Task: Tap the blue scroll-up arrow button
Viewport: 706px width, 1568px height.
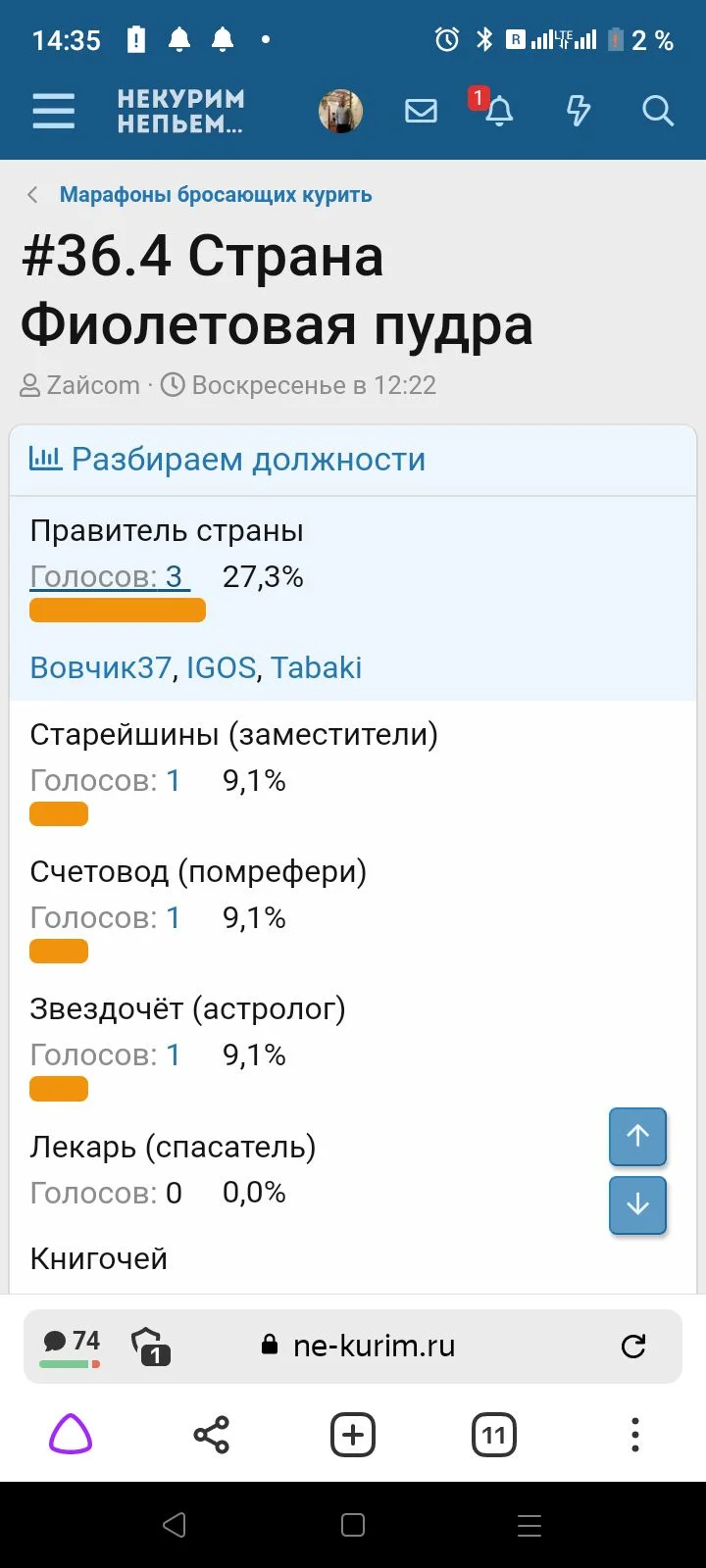Action: (x=637, y=1136)
